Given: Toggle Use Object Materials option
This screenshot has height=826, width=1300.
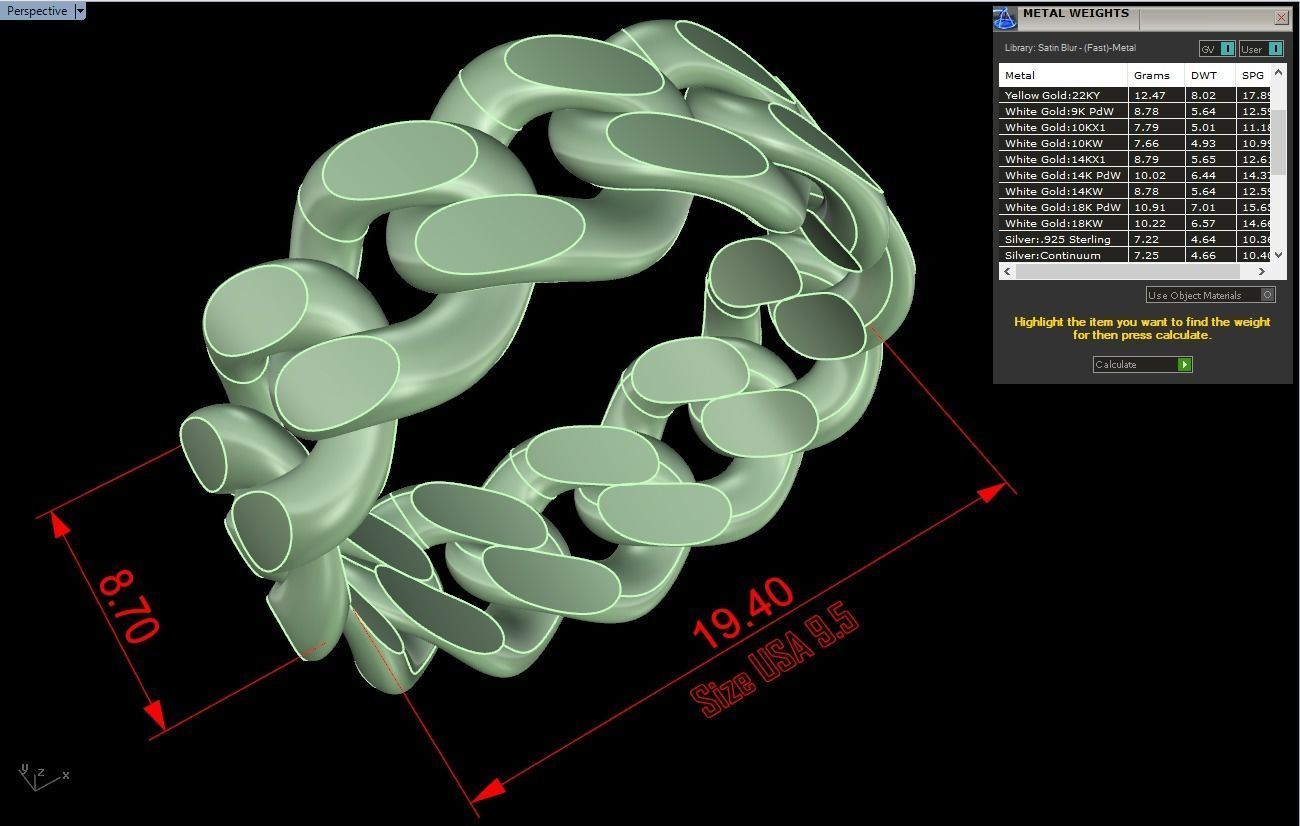Looking at the screenshot, I should tap(1211, 295).
